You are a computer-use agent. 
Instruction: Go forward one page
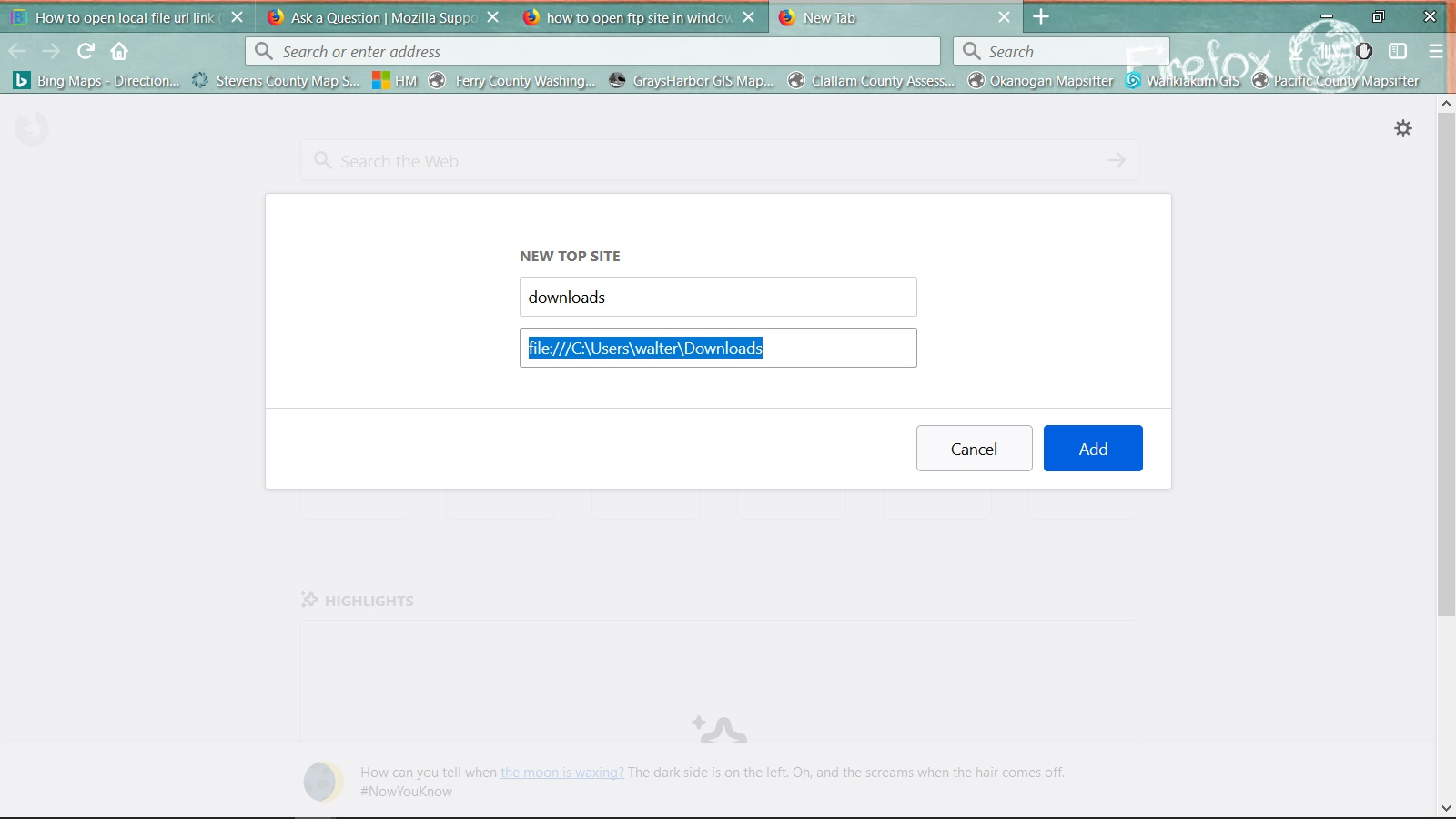(51, 51)
